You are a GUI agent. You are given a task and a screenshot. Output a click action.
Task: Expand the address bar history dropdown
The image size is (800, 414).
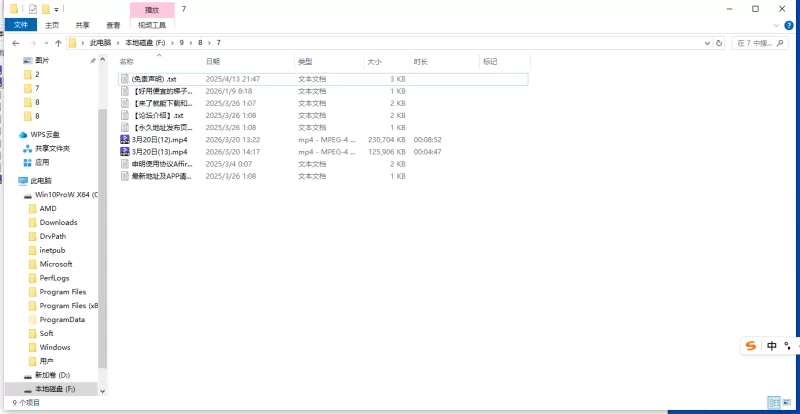[705, 43]
